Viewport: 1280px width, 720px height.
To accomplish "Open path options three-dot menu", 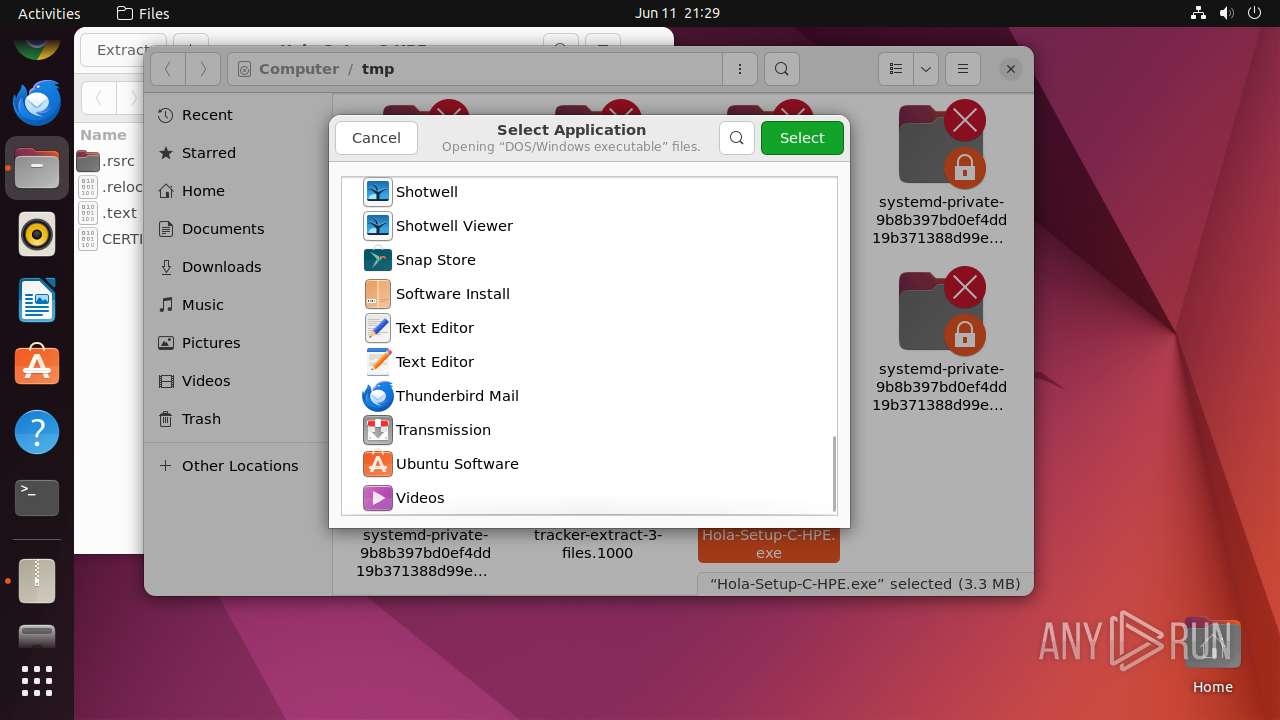I will pyautogui.click(x=740, y=69).
